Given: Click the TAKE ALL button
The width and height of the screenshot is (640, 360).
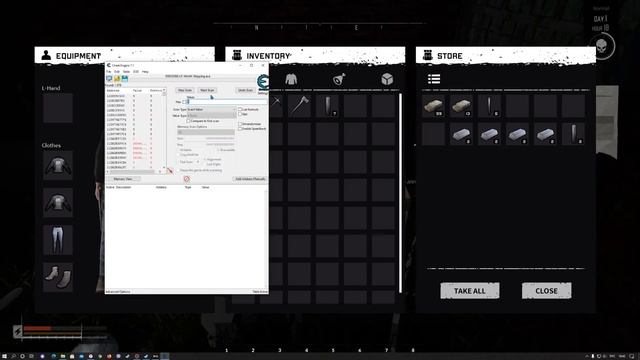Looking at the screenshot, I should tap(470, 291).
